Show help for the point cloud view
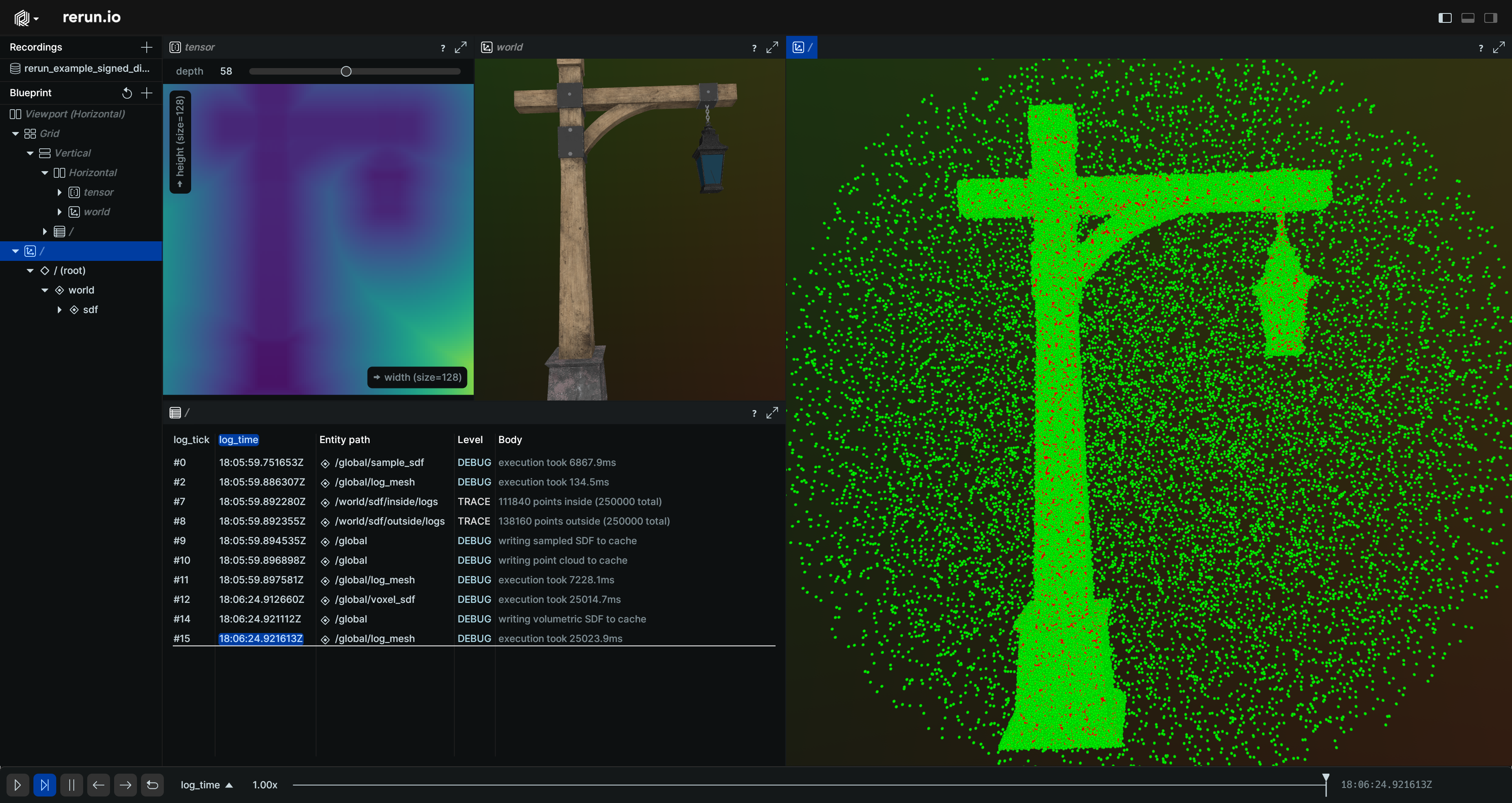This screenshot has height=803, width=1512. pos(1480,48)
